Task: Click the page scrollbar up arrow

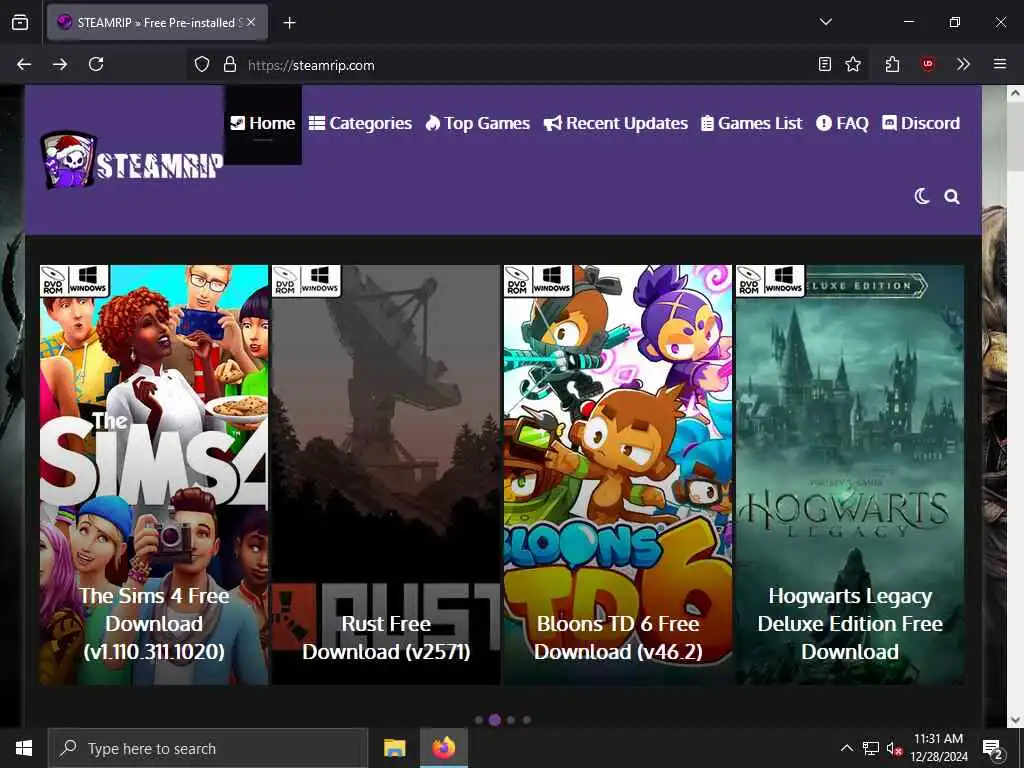Action: click(x=1015, y=93)
